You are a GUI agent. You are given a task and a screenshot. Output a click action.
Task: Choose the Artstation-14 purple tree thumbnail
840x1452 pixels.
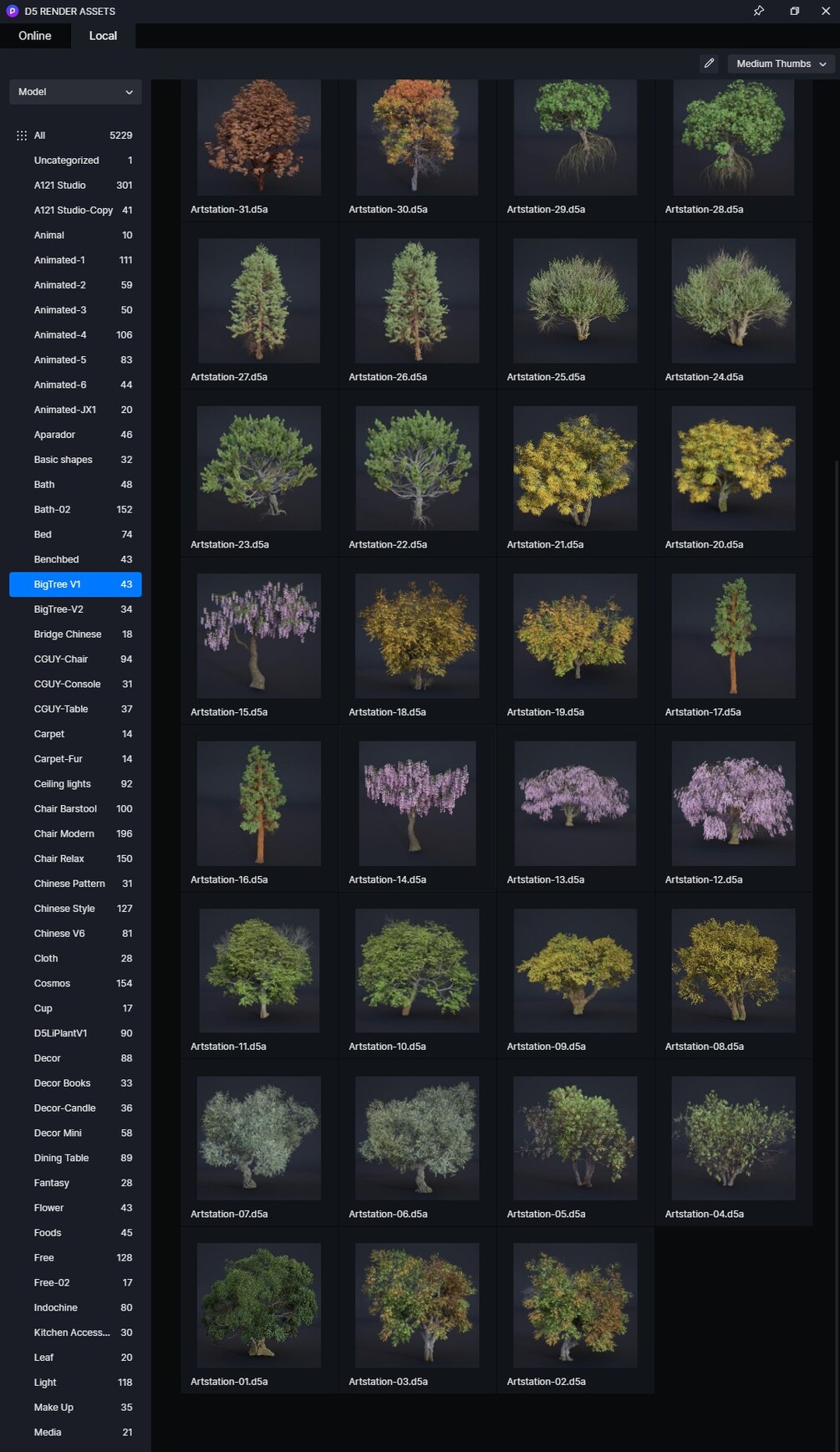417,803
